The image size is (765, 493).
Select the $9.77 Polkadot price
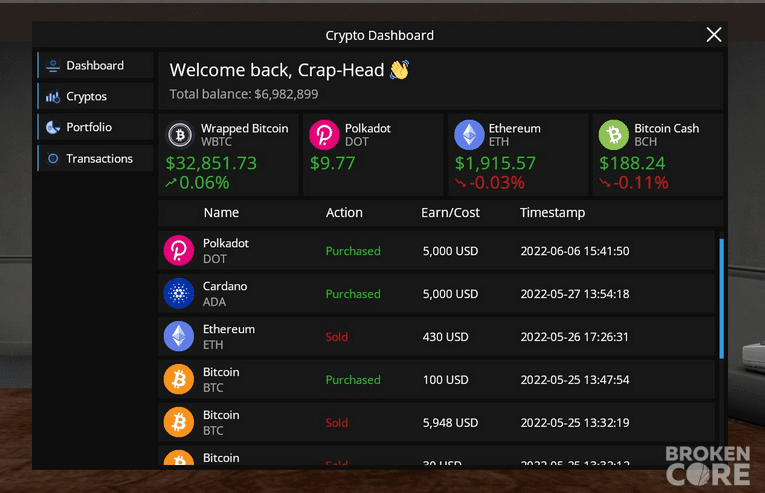332,163
